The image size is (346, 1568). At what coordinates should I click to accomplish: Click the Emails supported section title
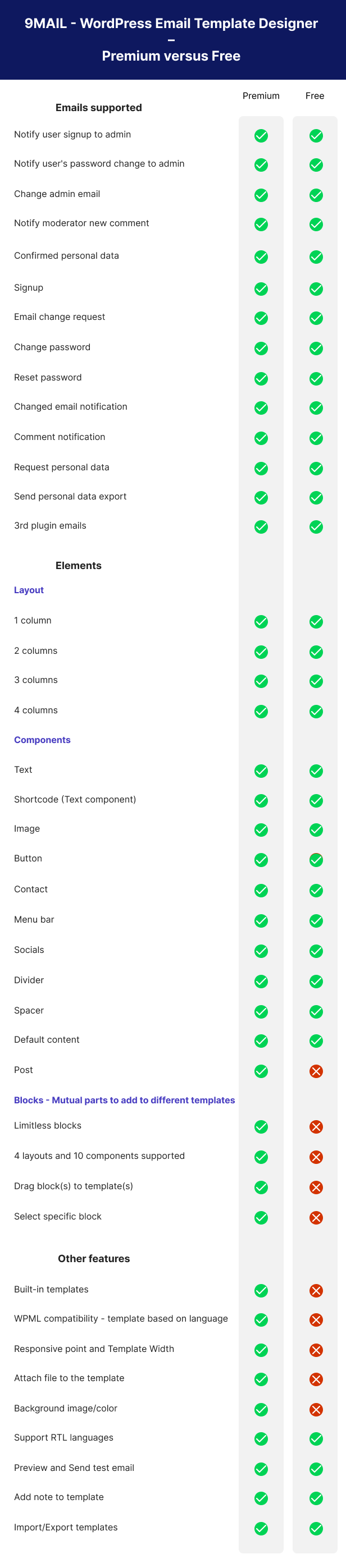point(99,108)
